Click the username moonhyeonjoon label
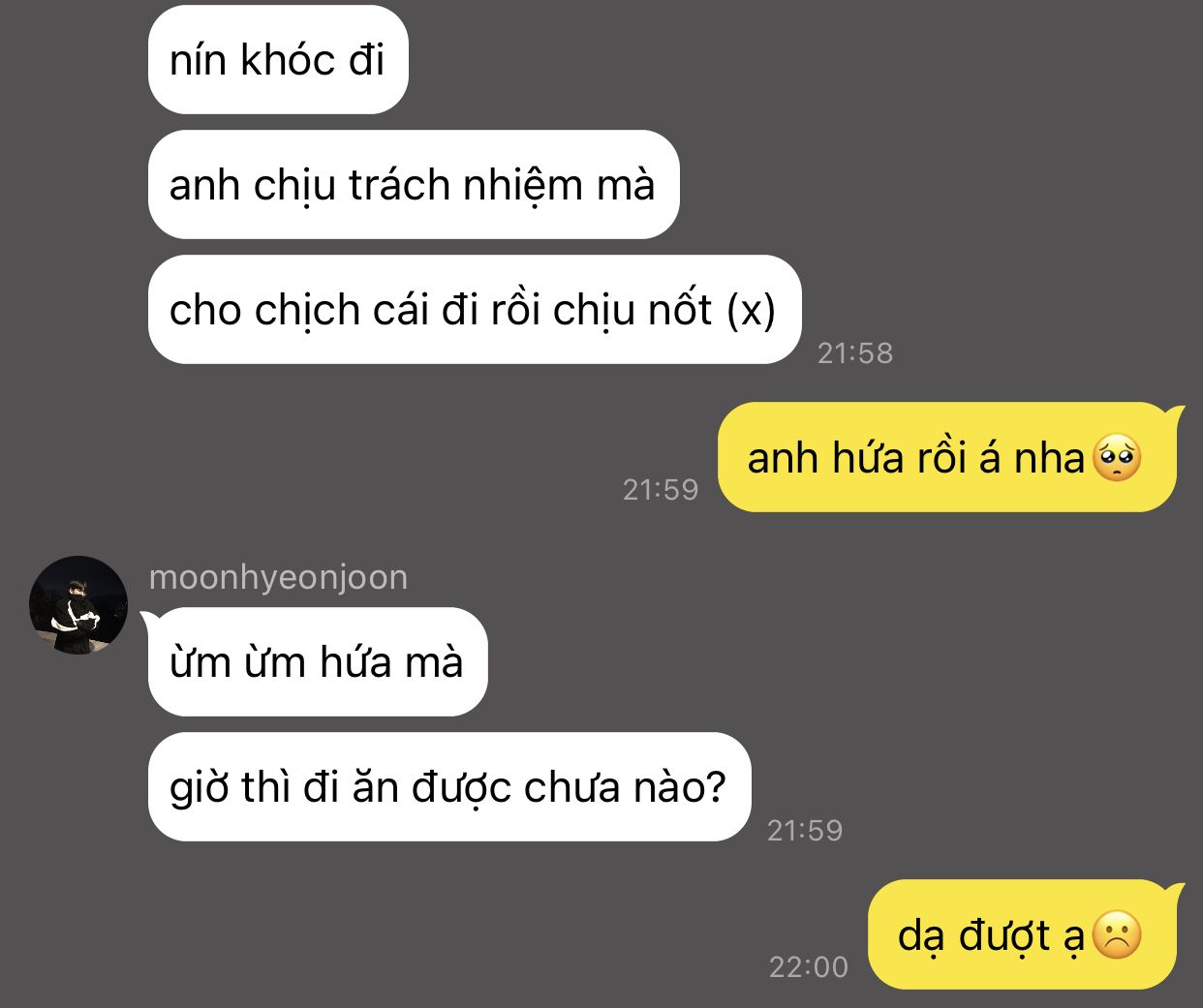 tap(278, 577)
